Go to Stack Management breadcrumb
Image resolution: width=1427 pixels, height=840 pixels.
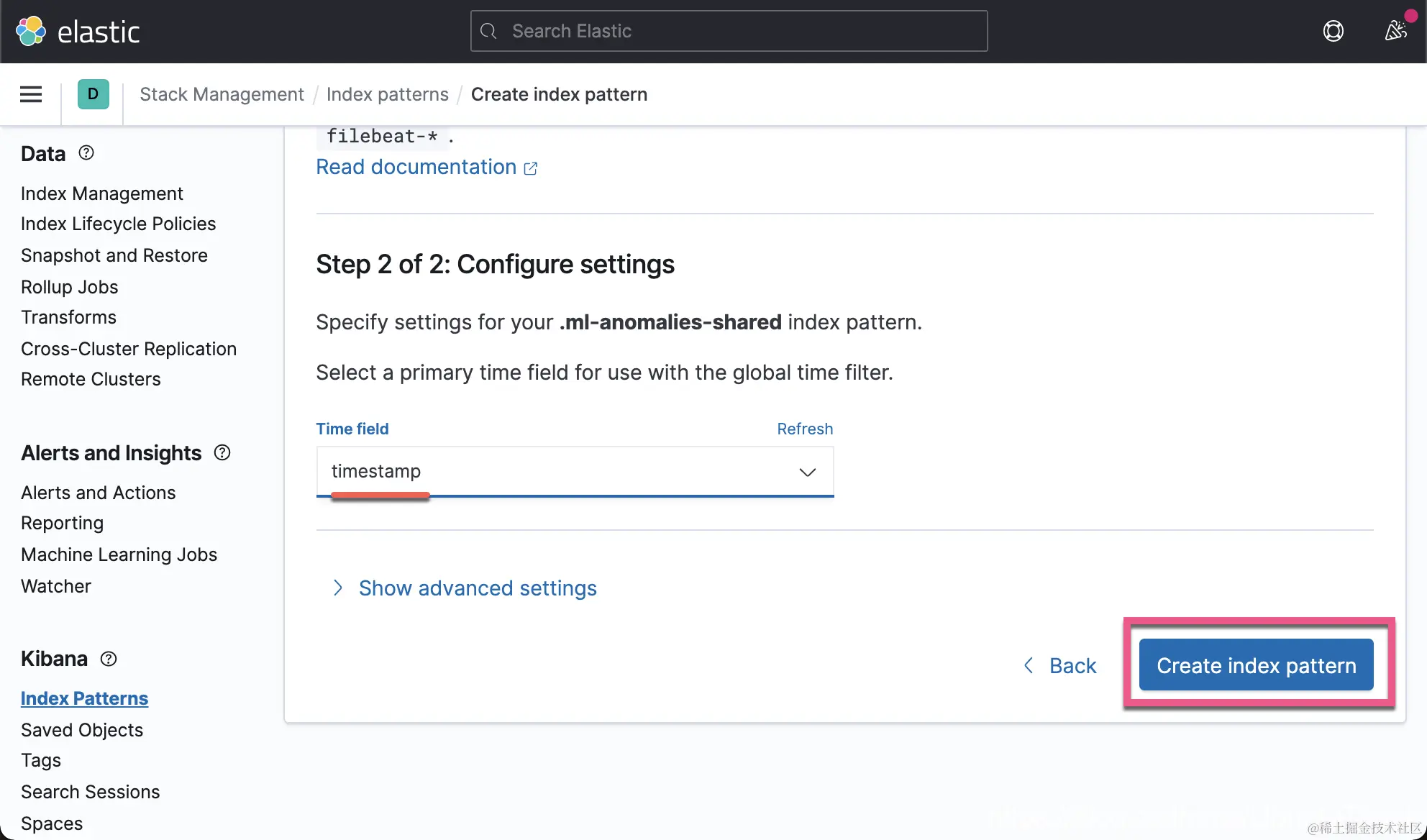tap(222, 94)
